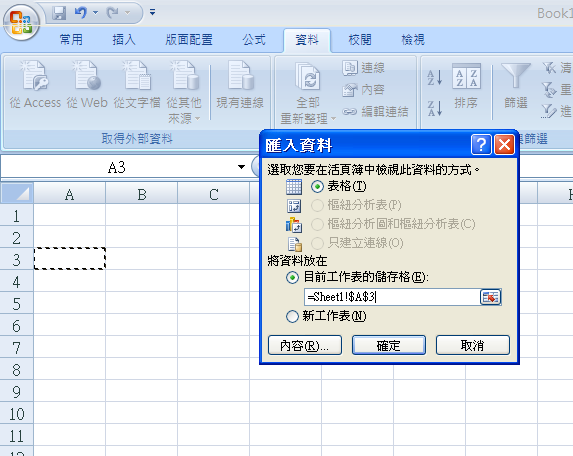Screen dimensions: 573x456
Task: Click the 從 Access import icon
Action: coord(35,76)
